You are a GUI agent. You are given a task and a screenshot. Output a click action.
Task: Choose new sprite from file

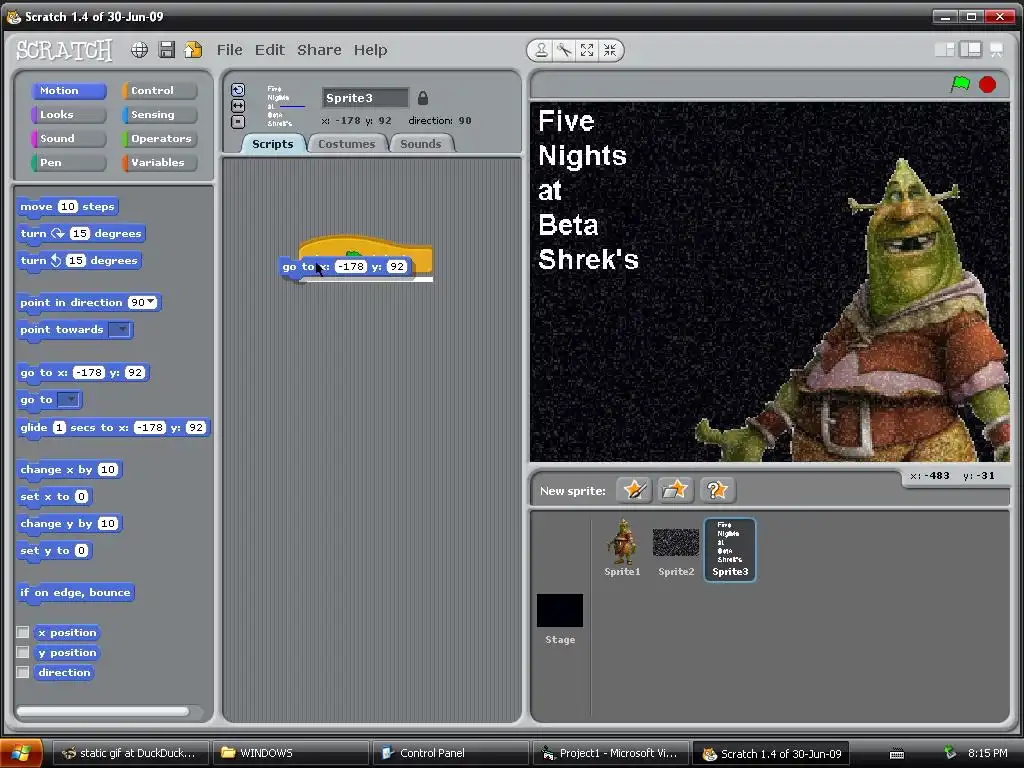[675, 490]
